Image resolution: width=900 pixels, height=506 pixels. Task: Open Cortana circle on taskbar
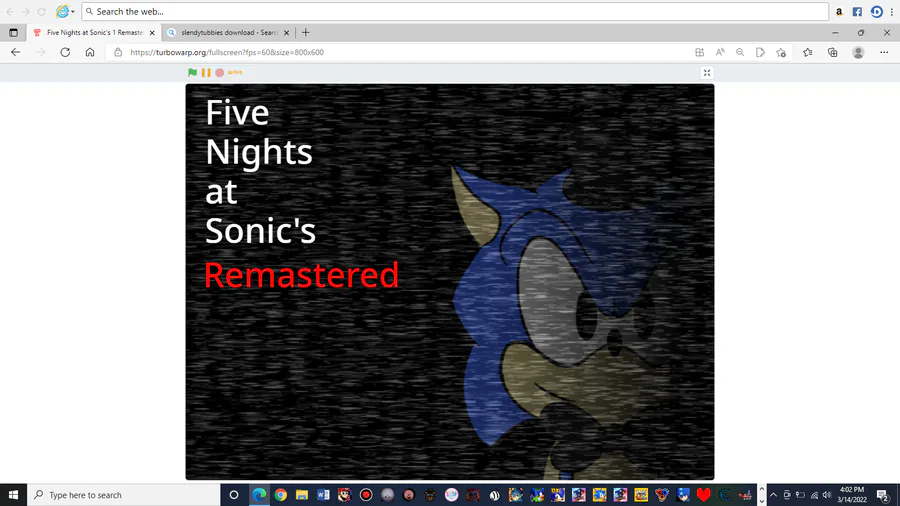tap(234, 495)
